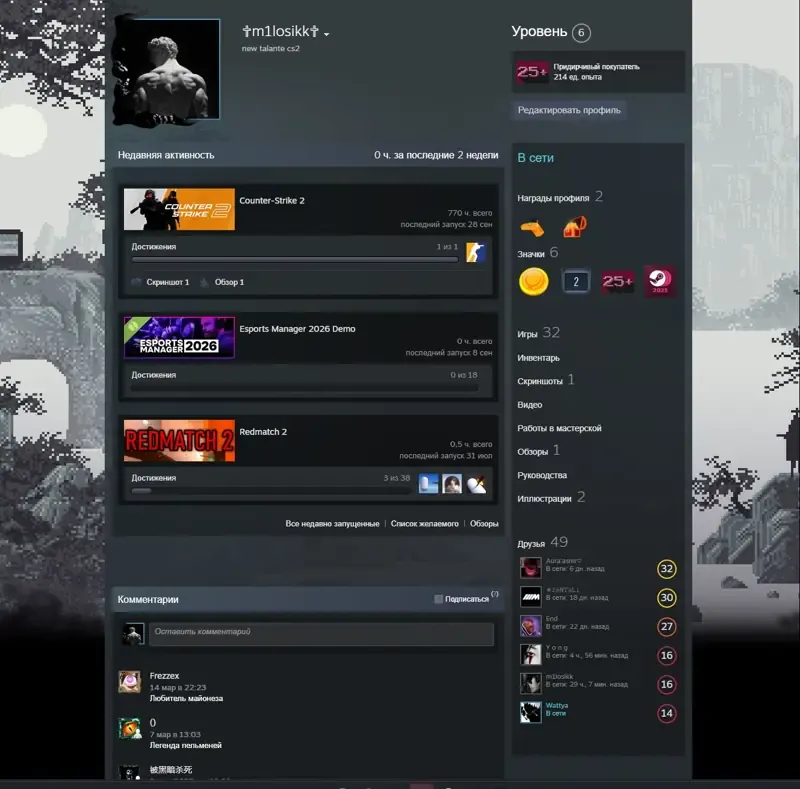Open Frezzex commenter avatar
This screenshot has width=800, height=789.
[x=130, y=682]
